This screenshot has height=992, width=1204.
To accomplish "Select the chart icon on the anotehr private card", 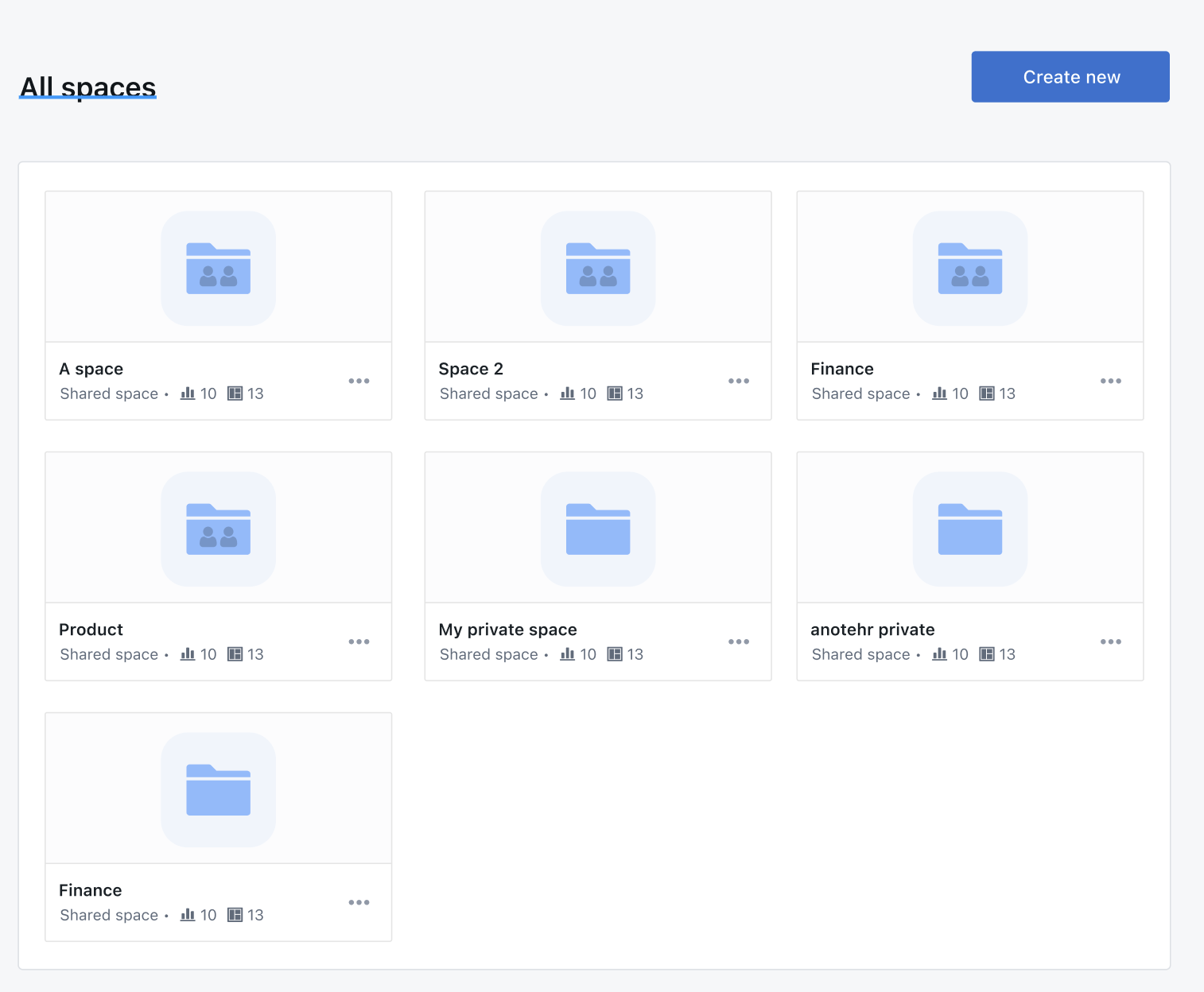I will pos(938,654).
